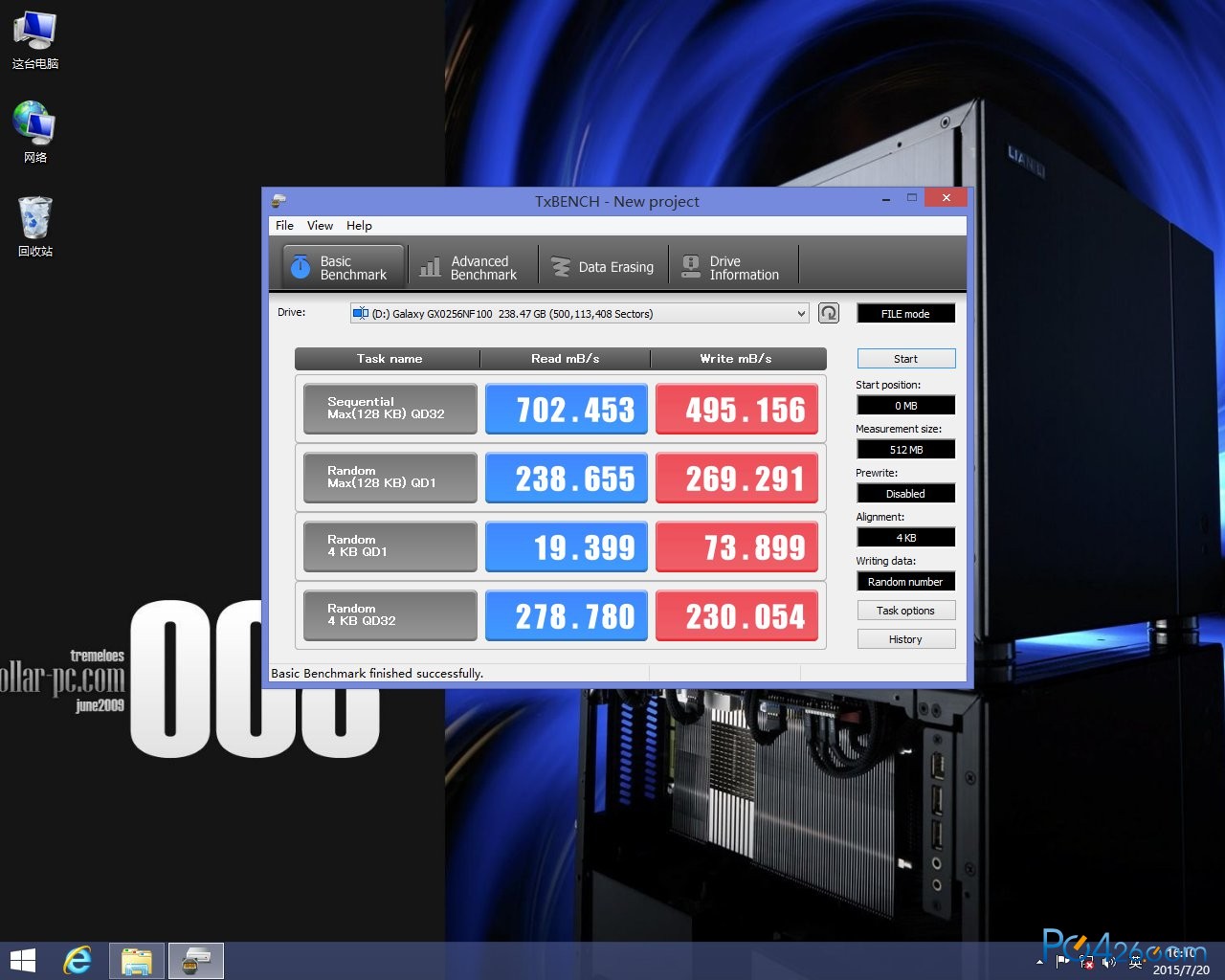Click the Advanced Benchmark bar chart icon
Viewport: 1225px width, 980px height.
point(431,267)
